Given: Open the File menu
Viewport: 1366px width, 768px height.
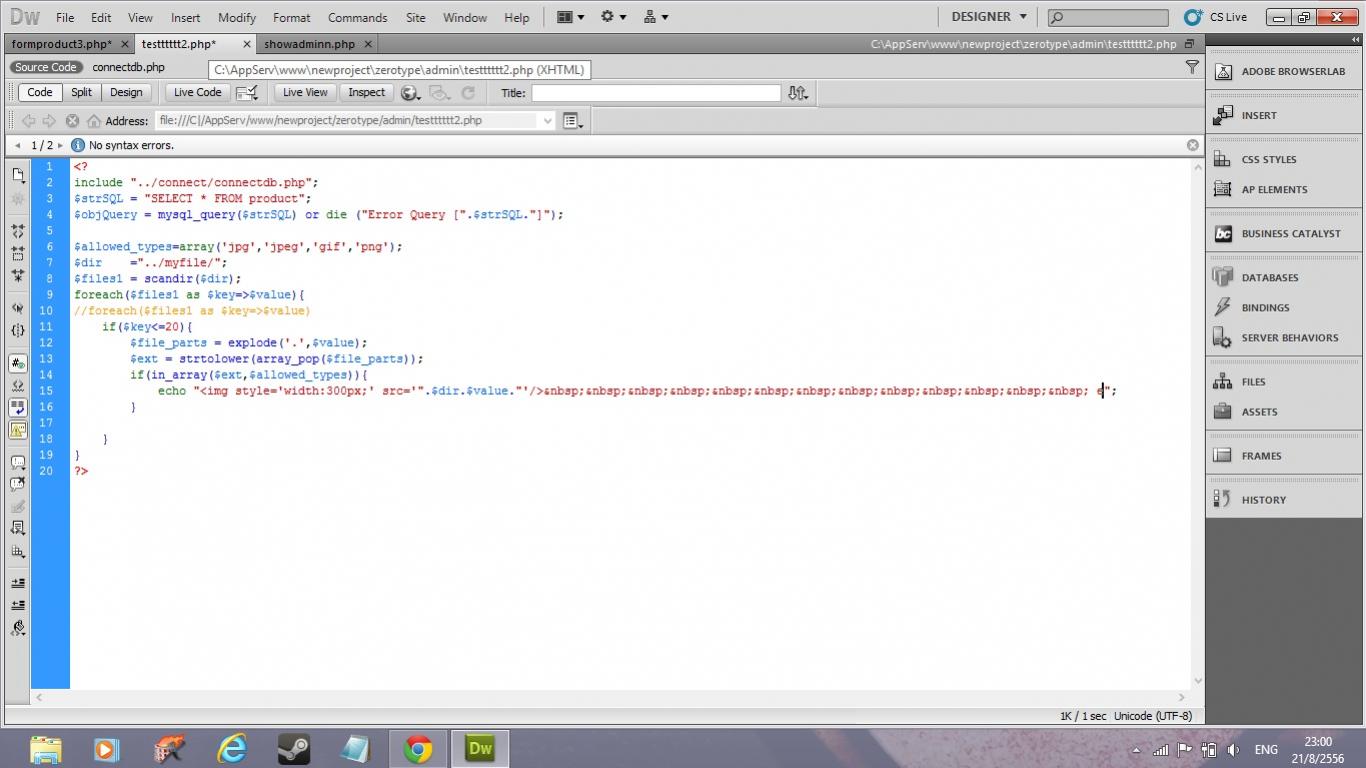Looking at the screenshot, I should pyautogui.click(x=65, y=17).
